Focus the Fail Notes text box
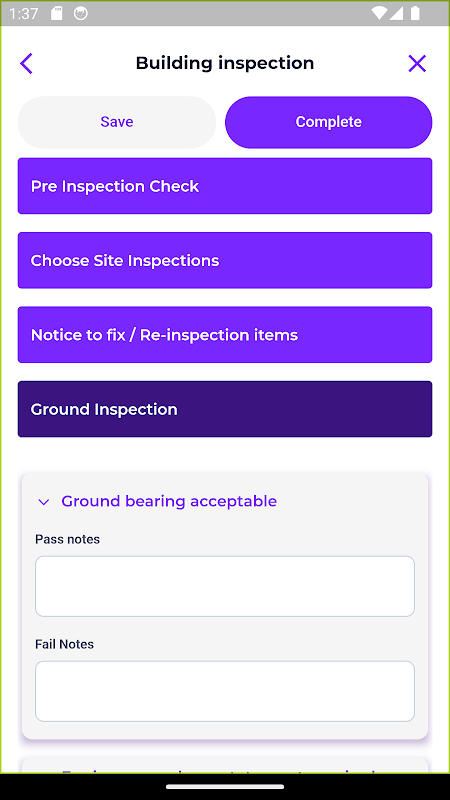This screenshot has height=800, width=450. [x=225, y=691]
